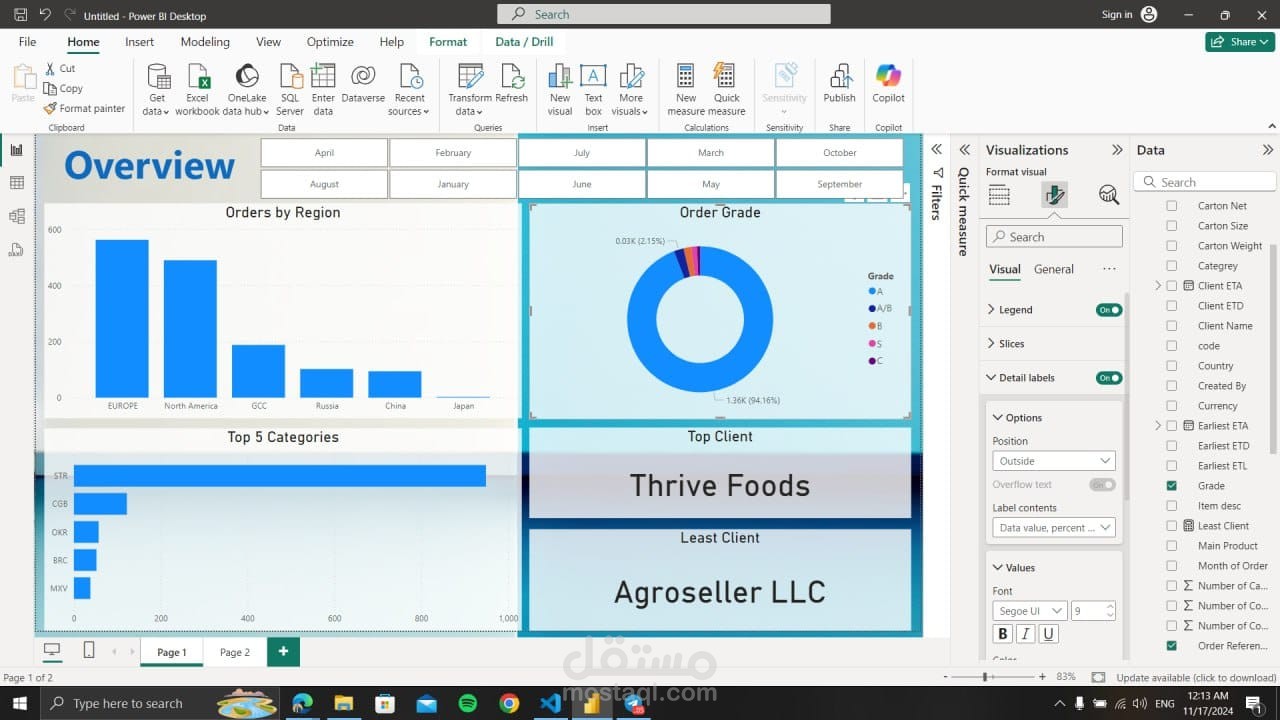
Task: Check the Currency field checkbox
Action: tap(1171, 406)
